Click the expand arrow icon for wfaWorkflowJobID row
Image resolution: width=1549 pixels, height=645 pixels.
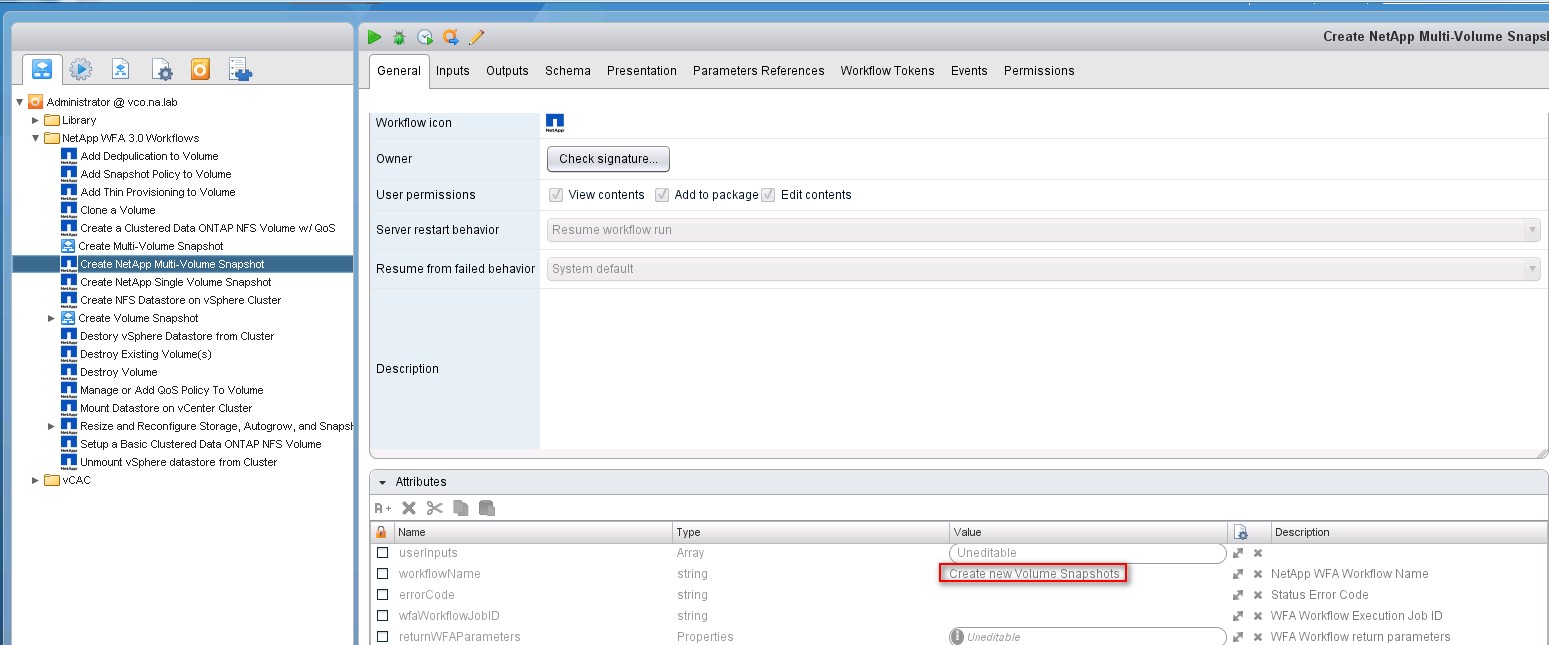pos(1238,616)
